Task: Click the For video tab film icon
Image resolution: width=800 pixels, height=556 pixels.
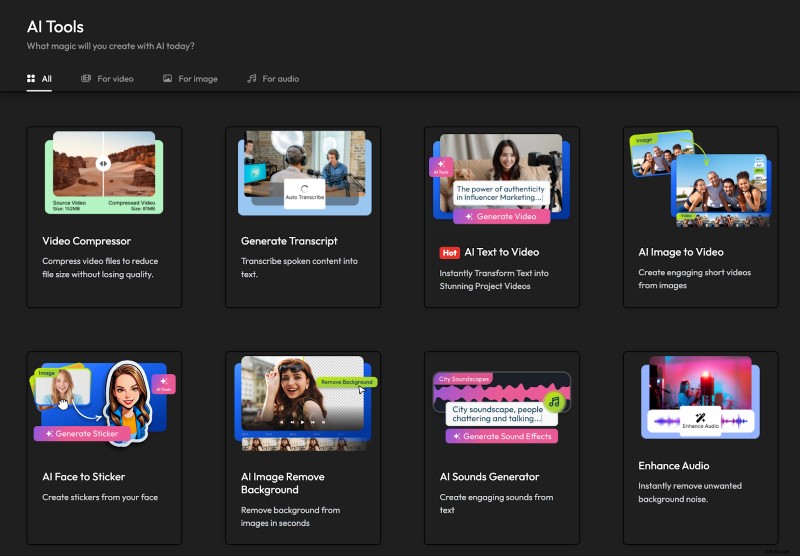Action: pyautogui.click(x=86, y=78)
